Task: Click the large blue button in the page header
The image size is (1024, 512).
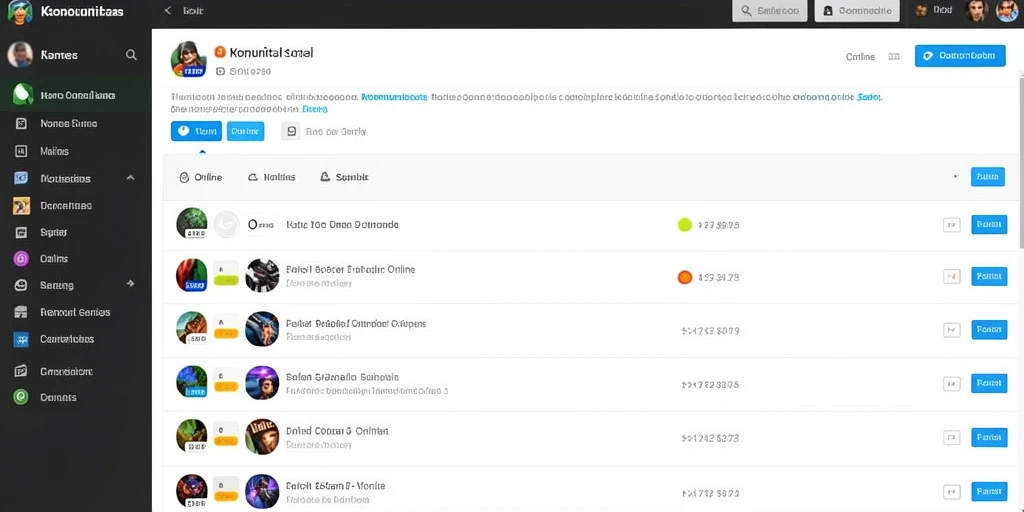Action: pos(960,56)
